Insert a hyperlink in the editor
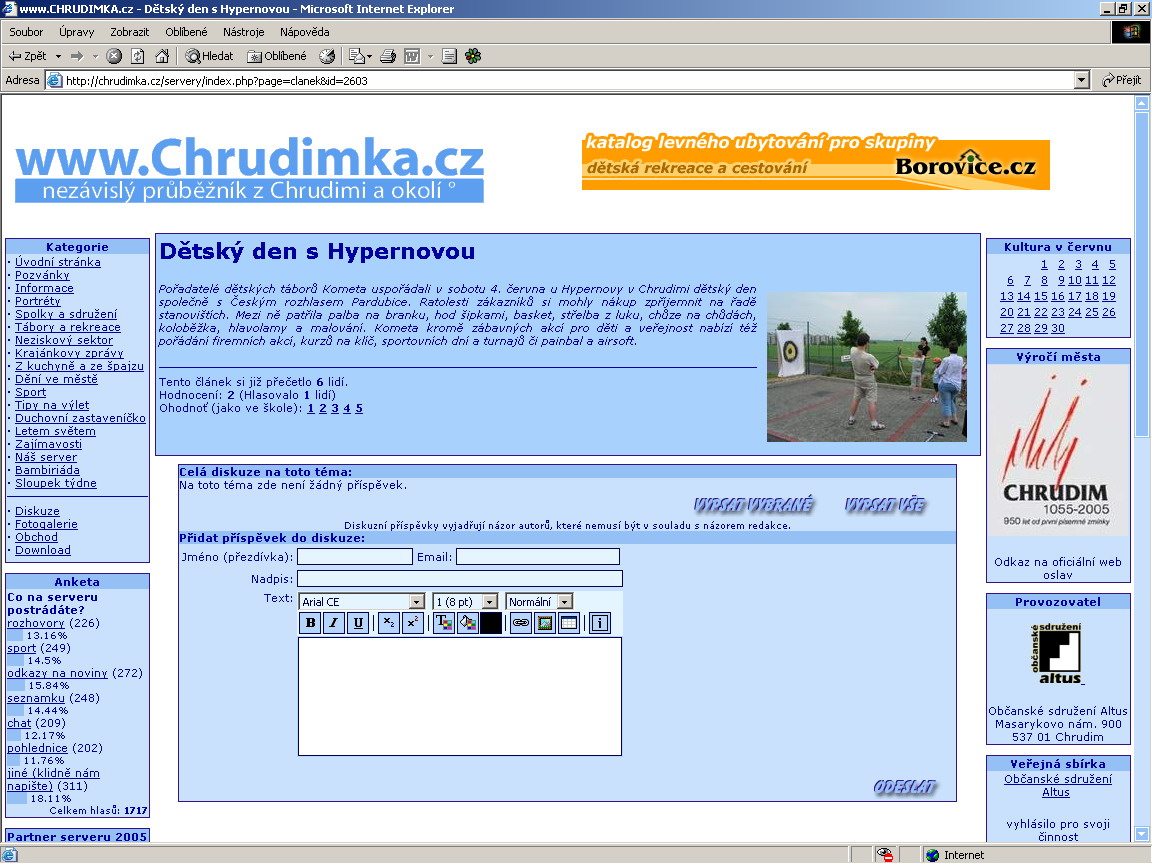 (x=521, y=623)
